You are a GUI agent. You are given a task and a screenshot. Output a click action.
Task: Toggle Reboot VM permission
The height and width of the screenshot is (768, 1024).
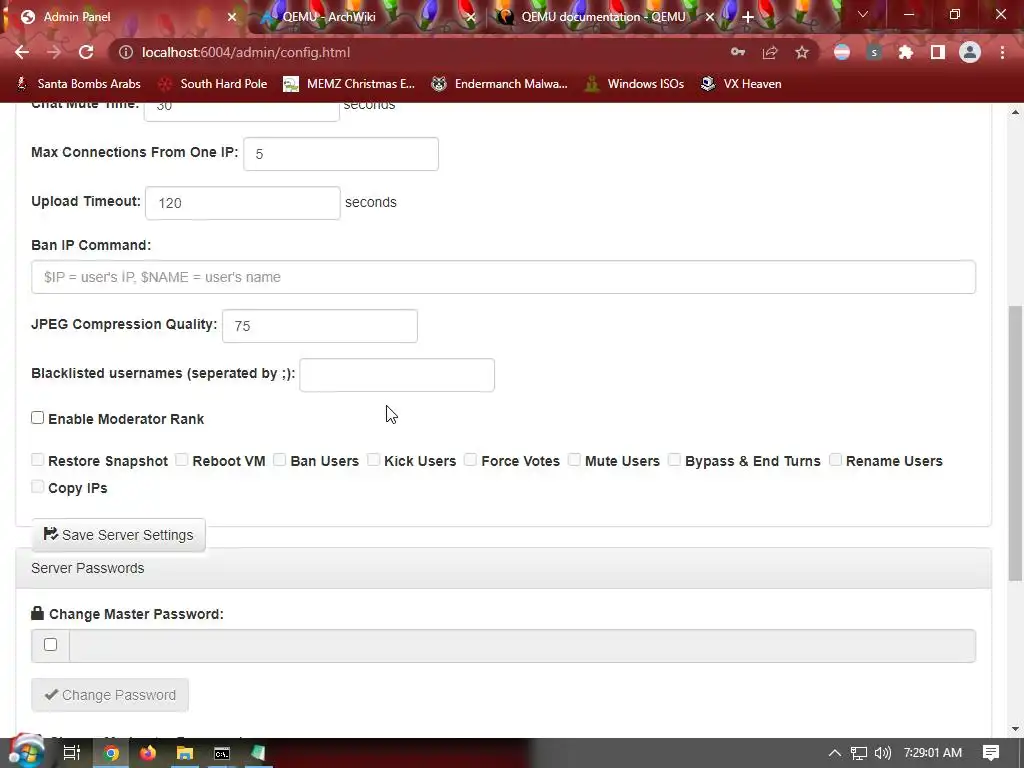tap(182, 460)
